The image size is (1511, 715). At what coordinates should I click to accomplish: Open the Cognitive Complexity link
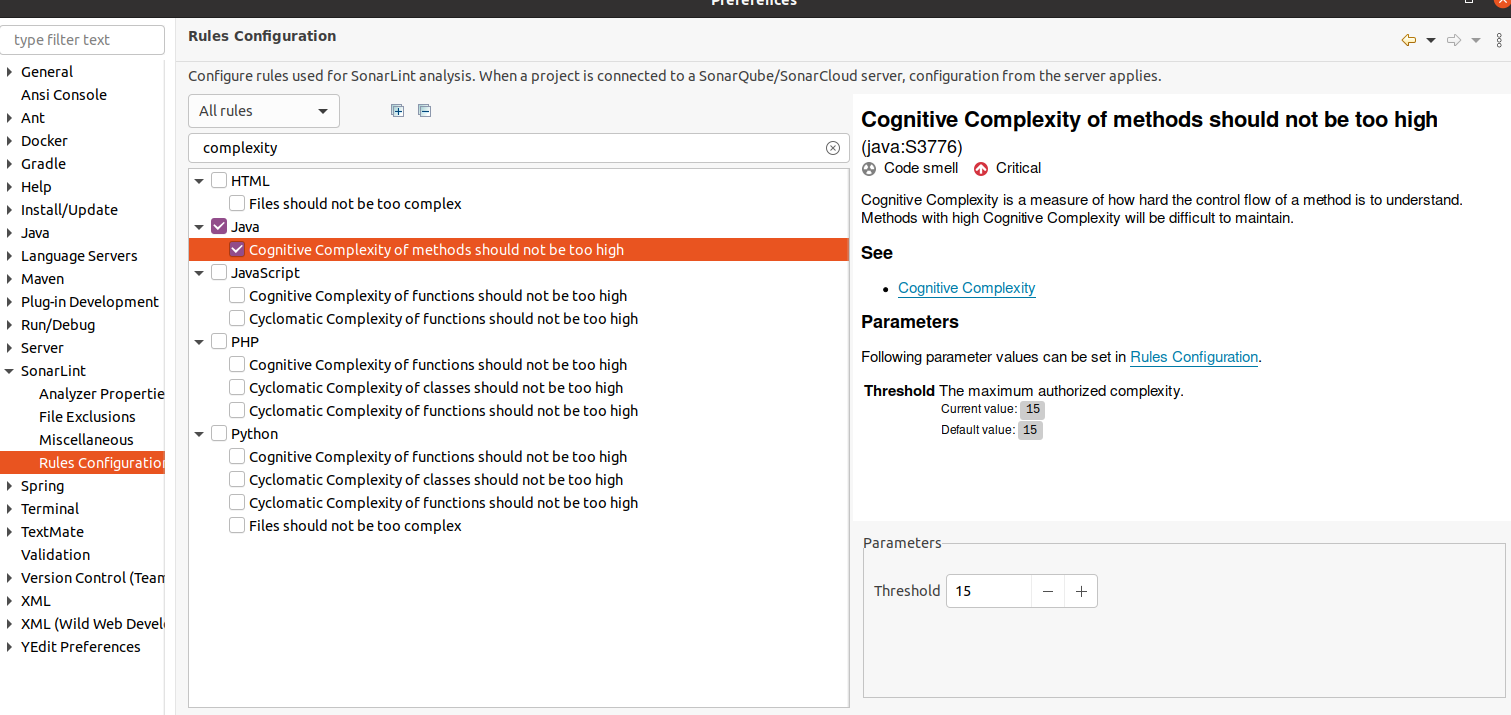pos(966,288)
